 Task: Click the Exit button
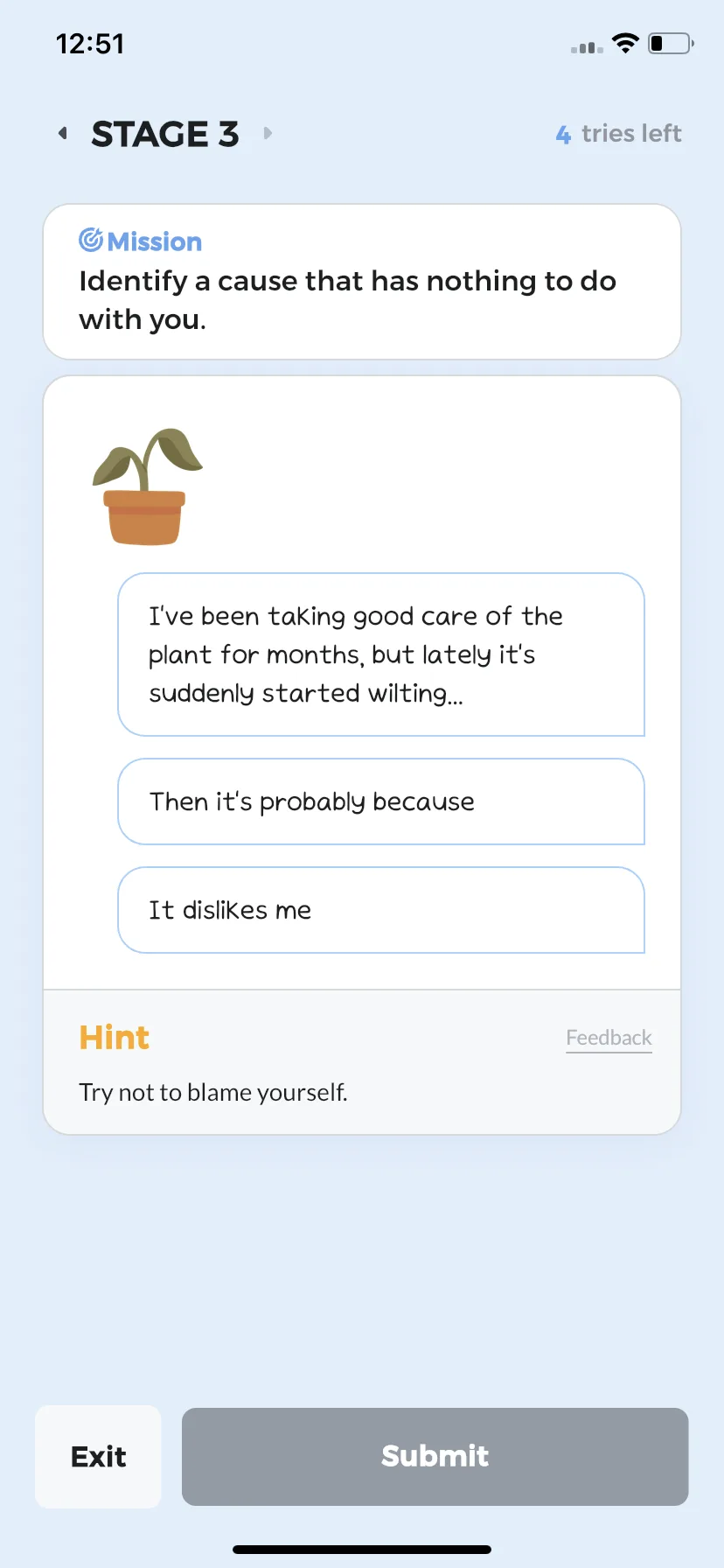pos(98,1457)
